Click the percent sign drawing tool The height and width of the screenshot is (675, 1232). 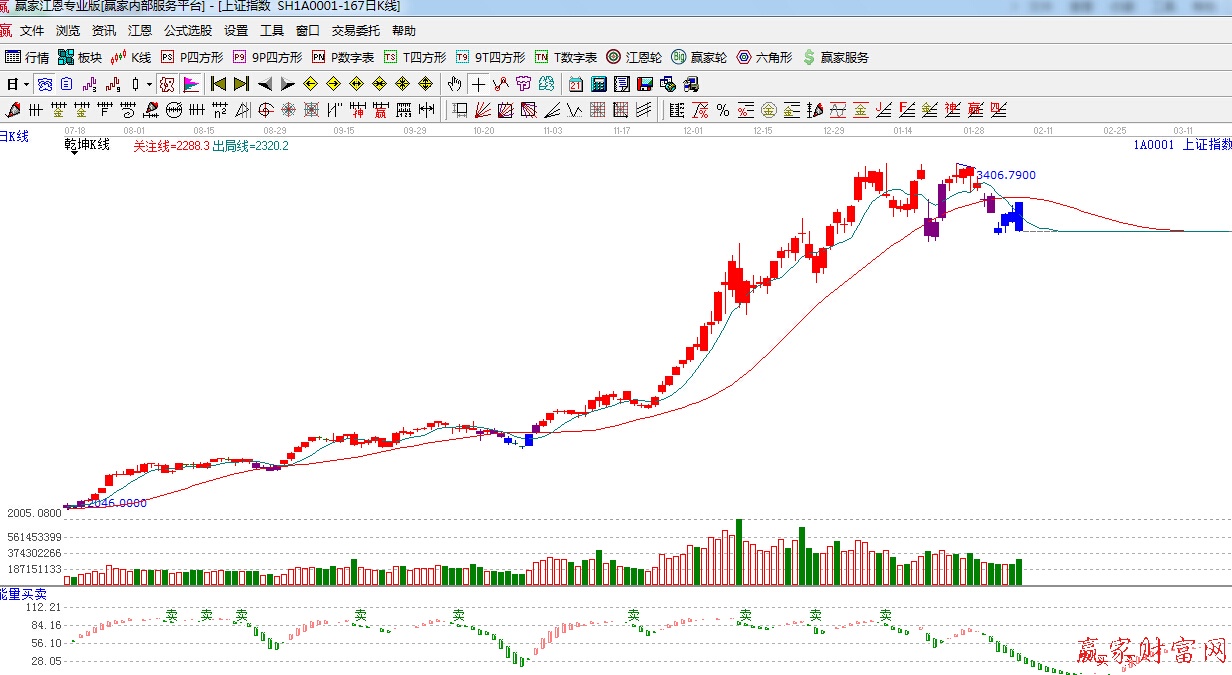click(722, 110)
